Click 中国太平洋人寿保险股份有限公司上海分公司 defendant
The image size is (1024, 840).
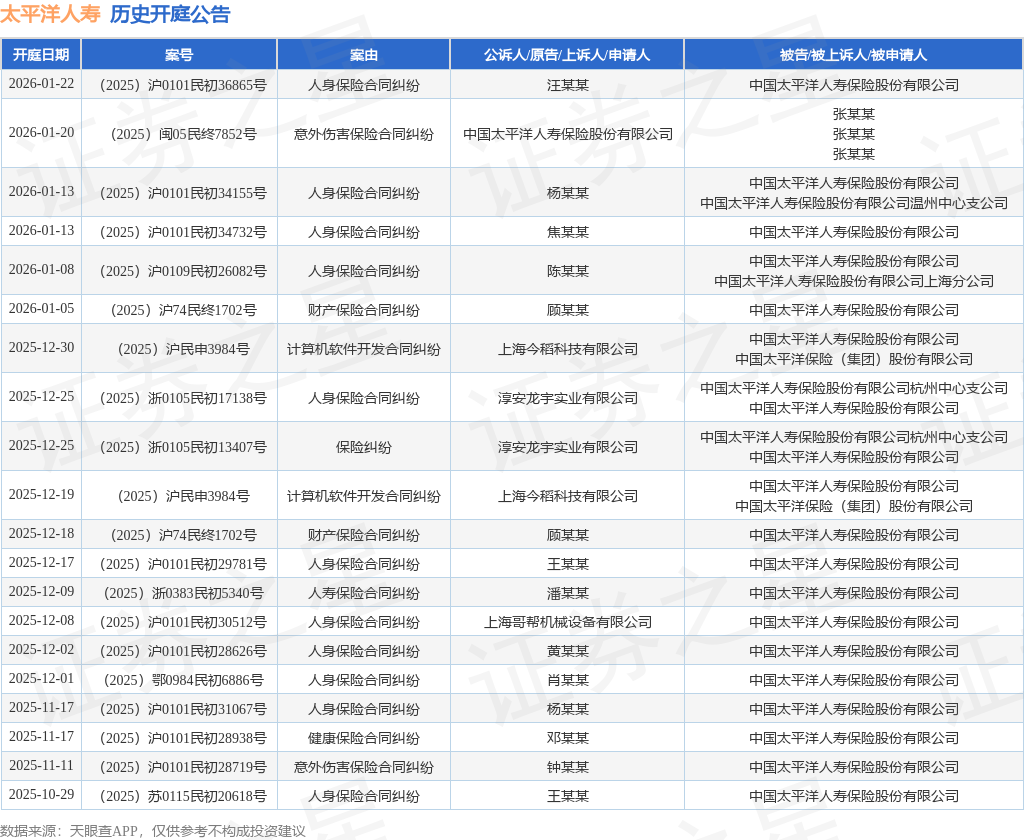tap(854, 281)
